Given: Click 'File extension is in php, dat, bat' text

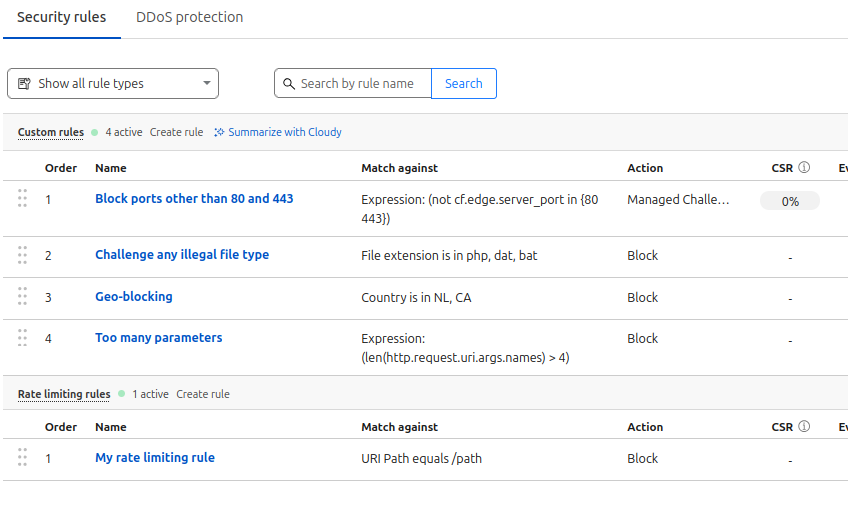Looking at the screenshot, I should [449, 256].
